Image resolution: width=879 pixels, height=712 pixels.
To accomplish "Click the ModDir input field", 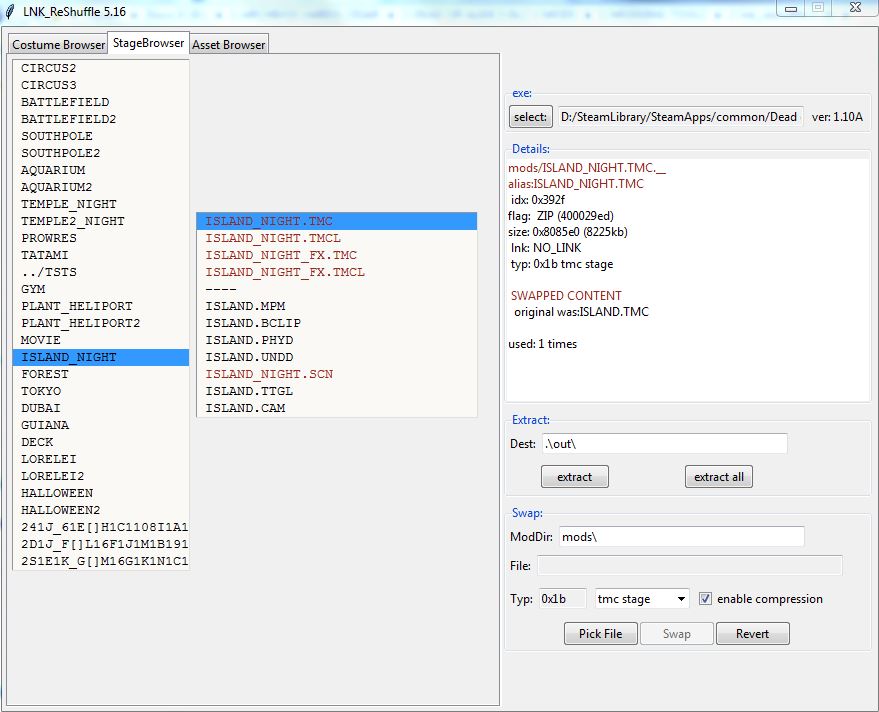I will 682,537.
